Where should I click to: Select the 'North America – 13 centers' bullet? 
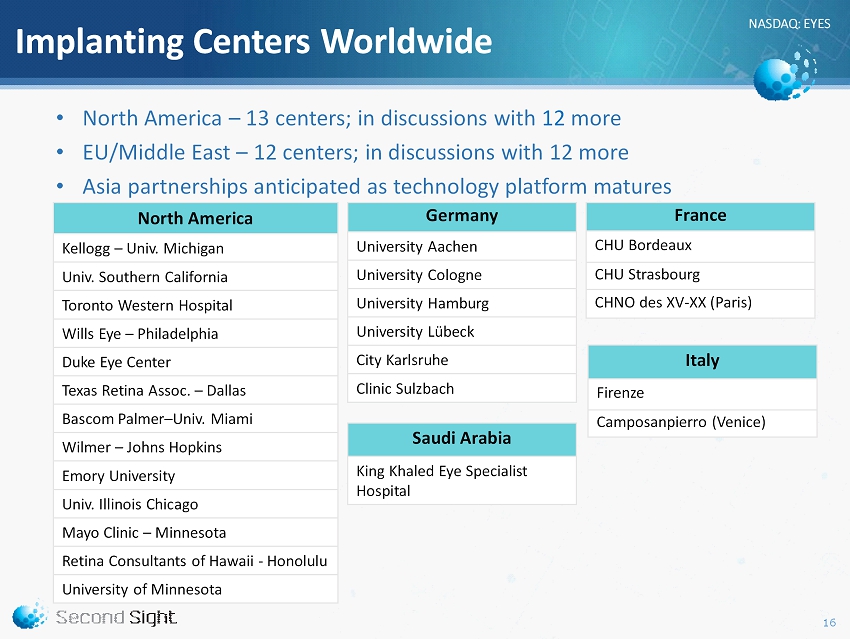coord(351,118)
